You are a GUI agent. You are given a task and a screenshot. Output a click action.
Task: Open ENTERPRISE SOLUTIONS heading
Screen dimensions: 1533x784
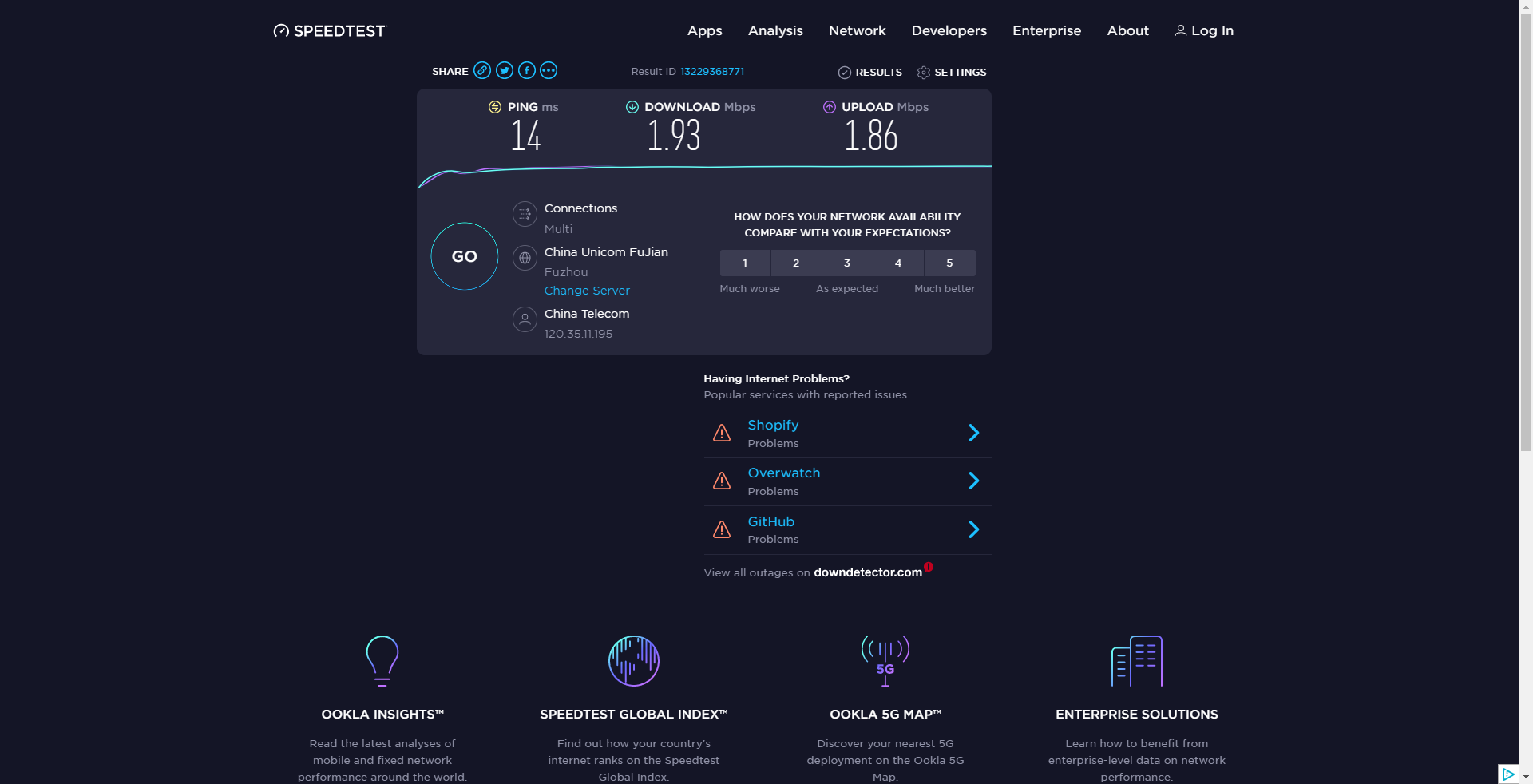[1137, 715]
